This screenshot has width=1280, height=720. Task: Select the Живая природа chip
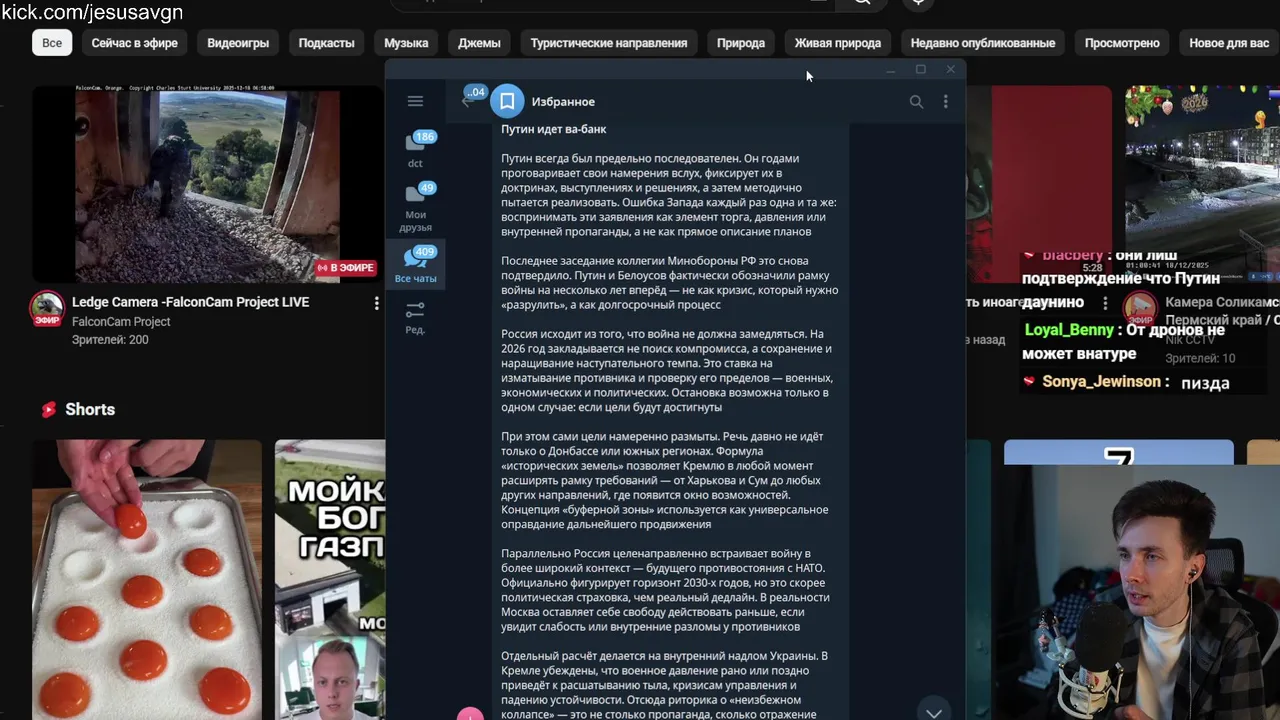[838, 43]
